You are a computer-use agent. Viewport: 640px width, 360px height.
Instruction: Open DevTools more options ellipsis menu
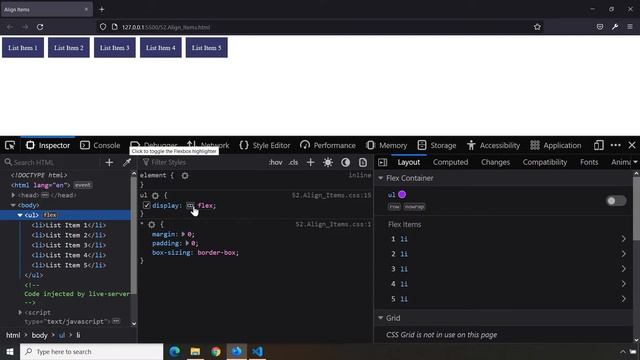pyautogui.click(x=616, y=145)
